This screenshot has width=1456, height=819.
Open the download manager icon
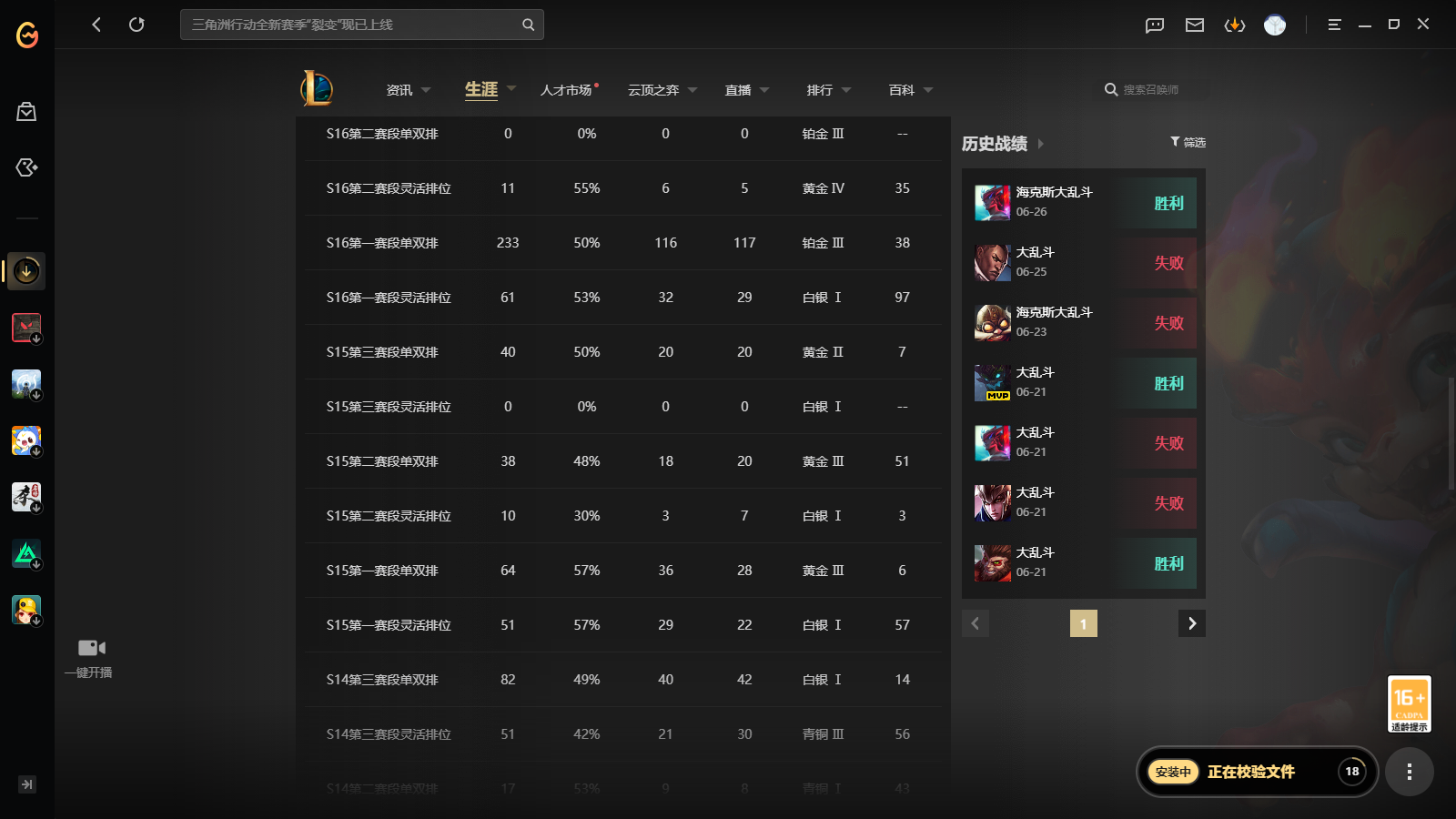pos(1235,25)
